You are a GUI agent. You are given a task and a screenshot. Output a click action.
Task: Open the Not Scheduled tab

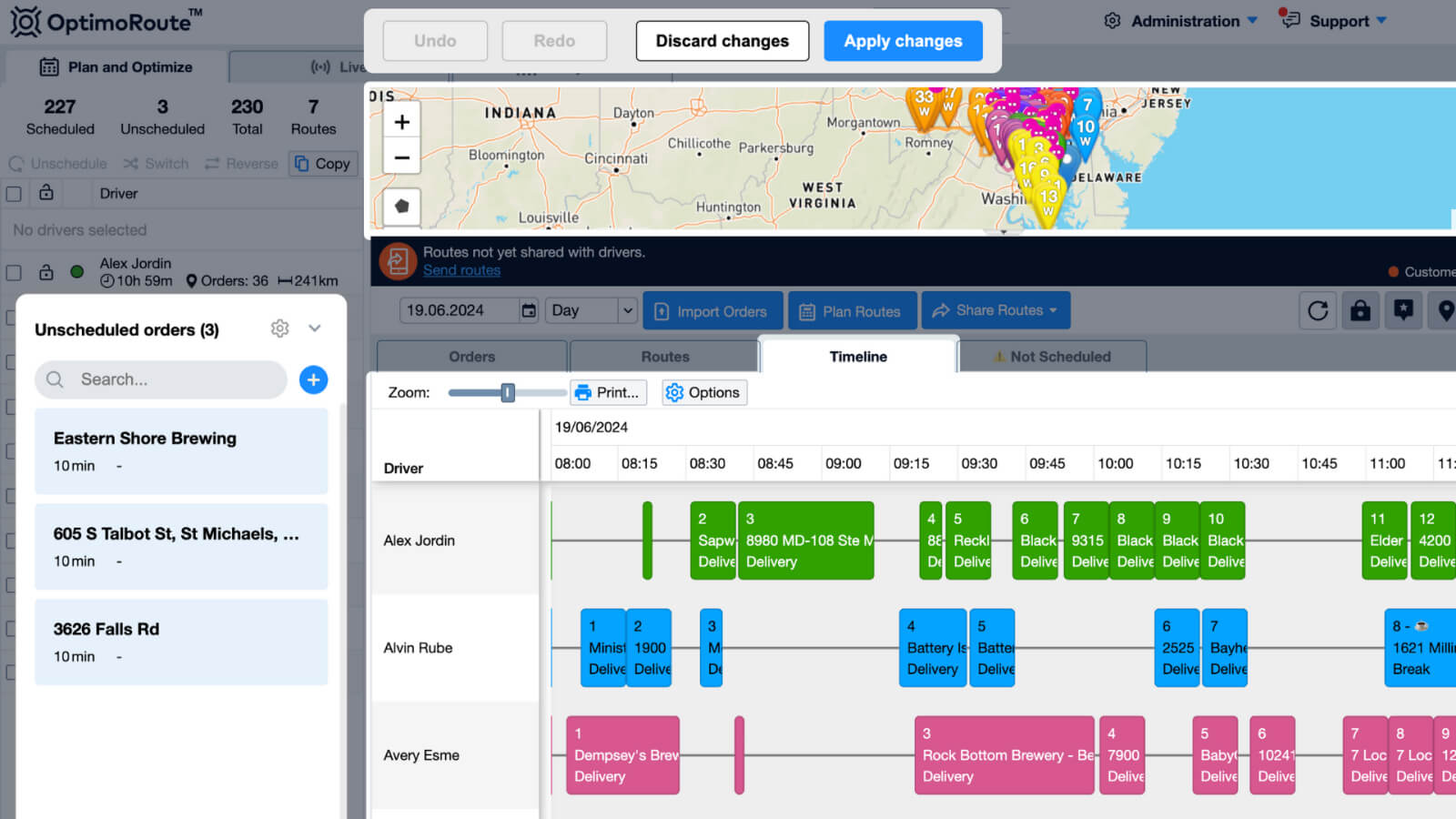(x=1052, y=357)
